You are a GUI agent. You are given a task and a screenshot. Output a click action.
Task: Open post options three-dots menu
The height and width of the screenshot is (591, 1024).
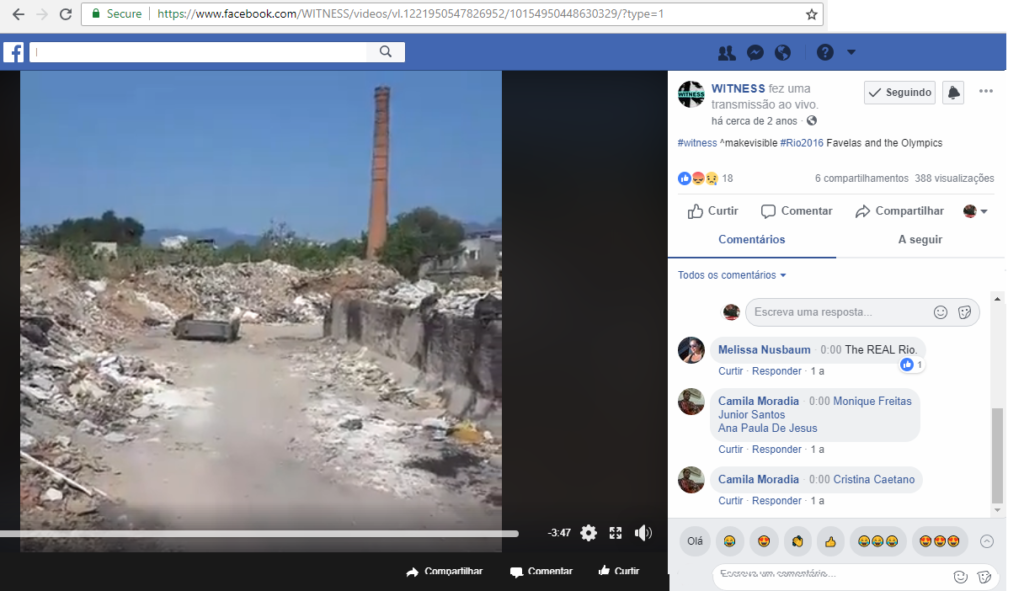986,92
